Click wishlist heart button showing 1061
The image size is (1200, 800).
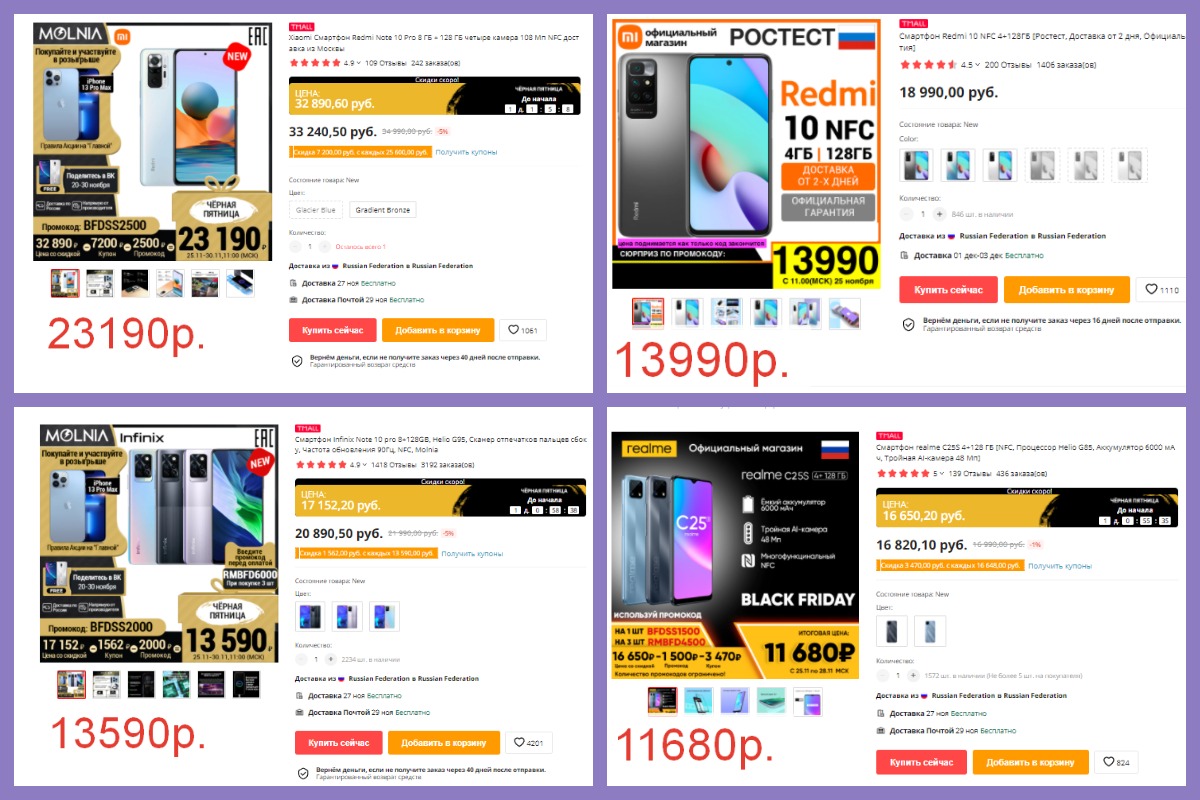coord(524,330)
